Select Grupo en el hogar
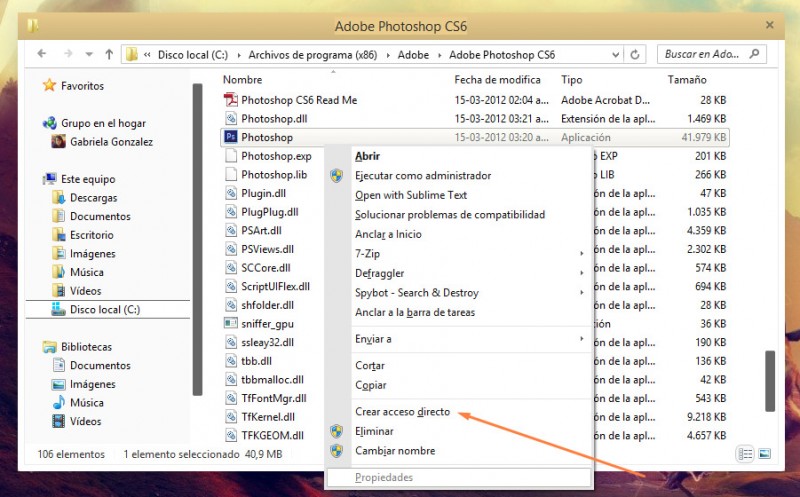Viewport: 800px width, 497px height. coord(103,123)
